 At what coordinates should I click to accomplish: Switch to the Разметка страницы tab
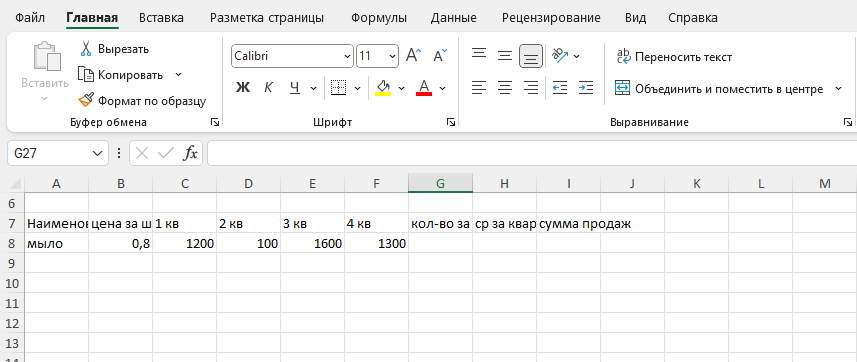pos(267,18)
